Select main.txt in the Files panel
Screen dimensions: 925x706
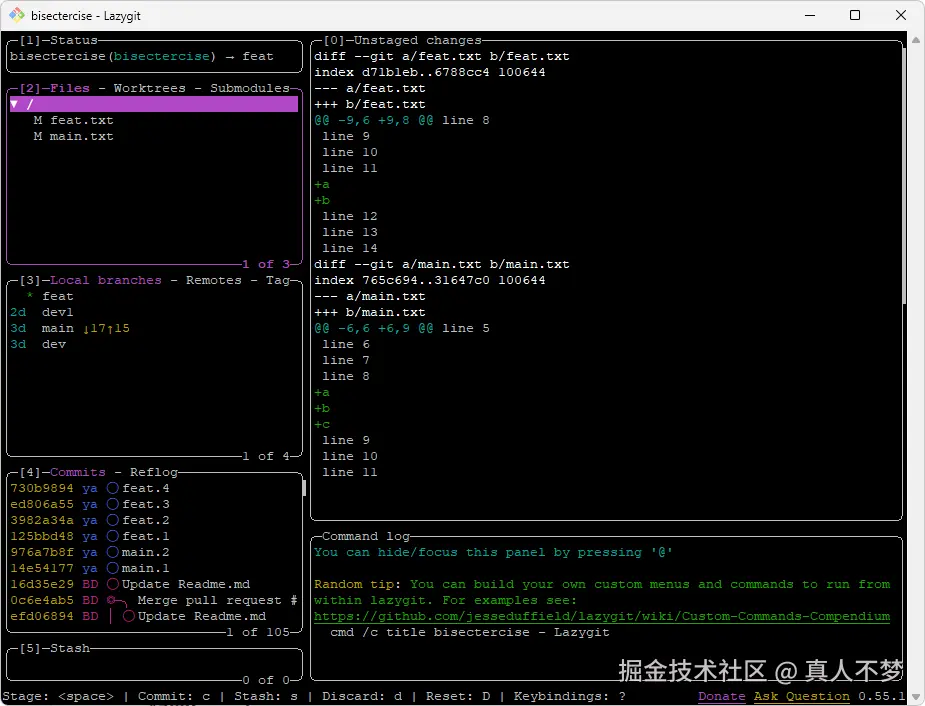coord(81,136)
